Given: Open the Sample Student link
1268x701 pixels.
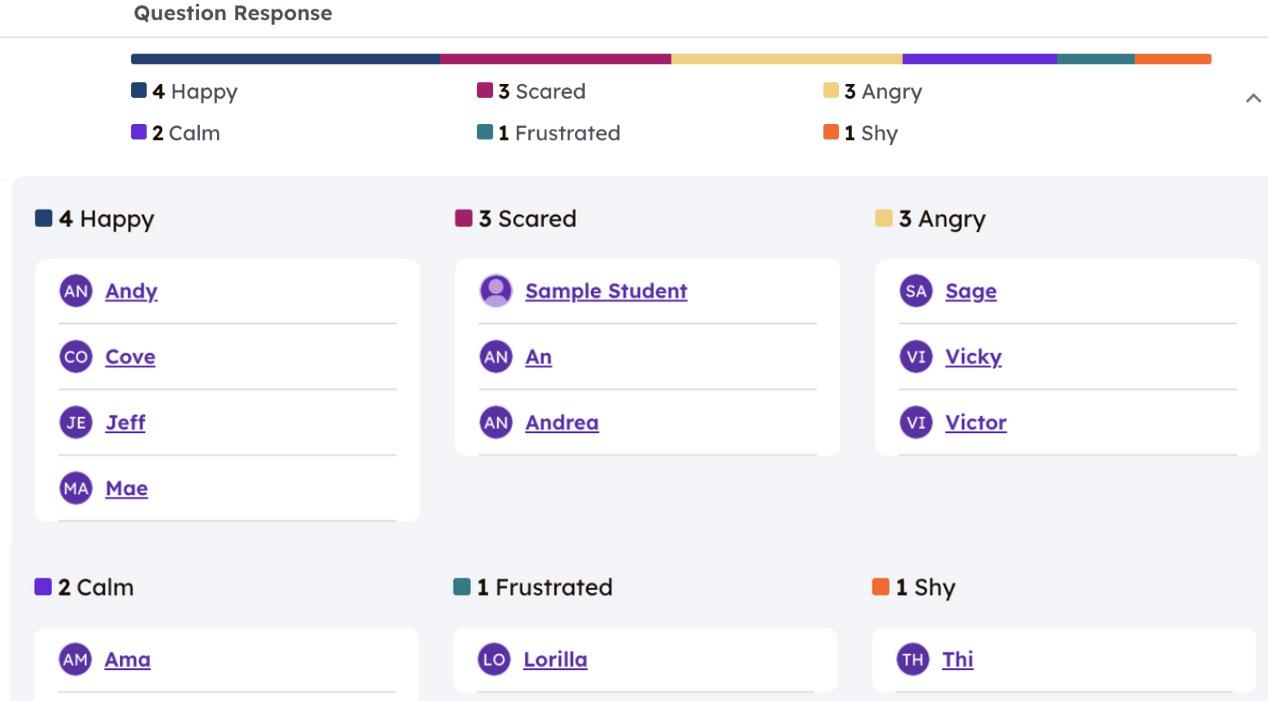Looking at the screenshot, I should tap(606, 291).
